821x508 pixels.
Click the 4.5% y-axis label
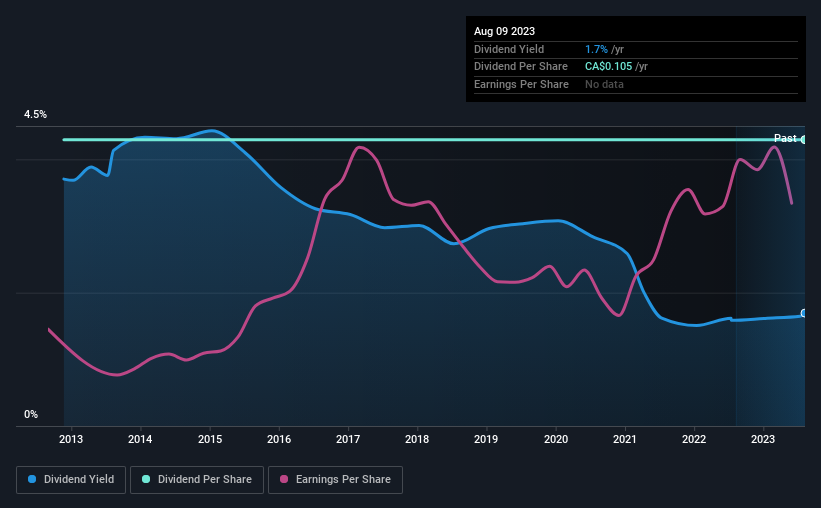tap(35, 114)
